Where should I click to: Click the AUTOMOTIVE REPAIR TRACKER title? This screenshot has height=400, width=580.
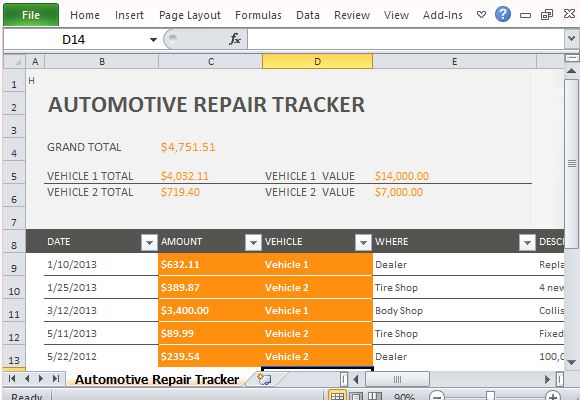point(206,105)
